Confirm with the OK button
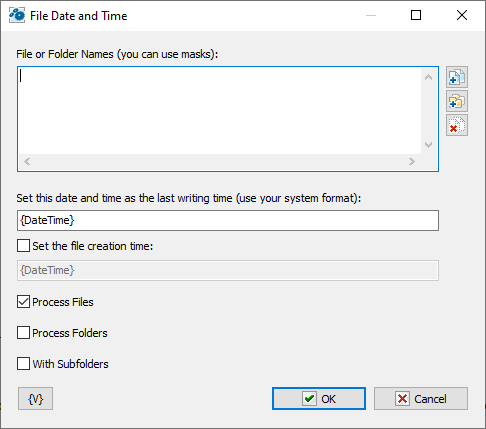 (x=319, y=398)
